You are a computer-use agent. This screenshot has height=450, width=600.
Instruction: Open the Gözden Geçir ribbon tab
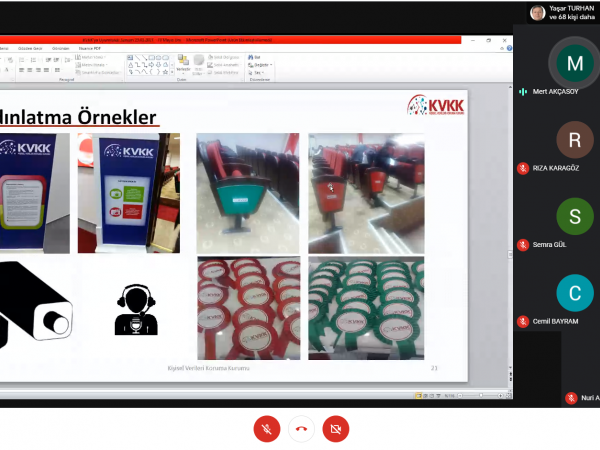[30, 49]
